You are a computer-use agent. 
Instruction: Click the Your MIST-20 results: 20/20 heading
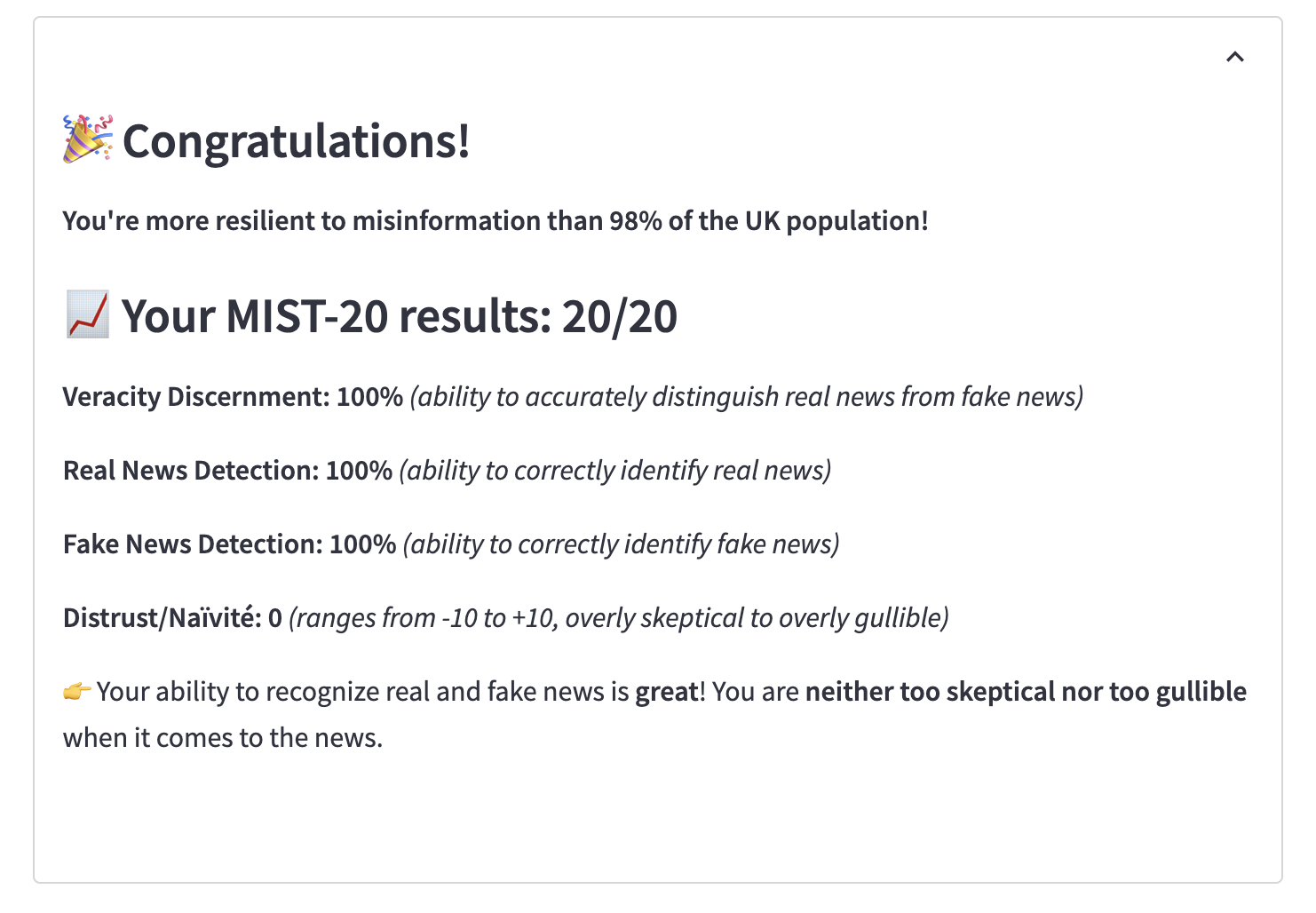point(400,316)
